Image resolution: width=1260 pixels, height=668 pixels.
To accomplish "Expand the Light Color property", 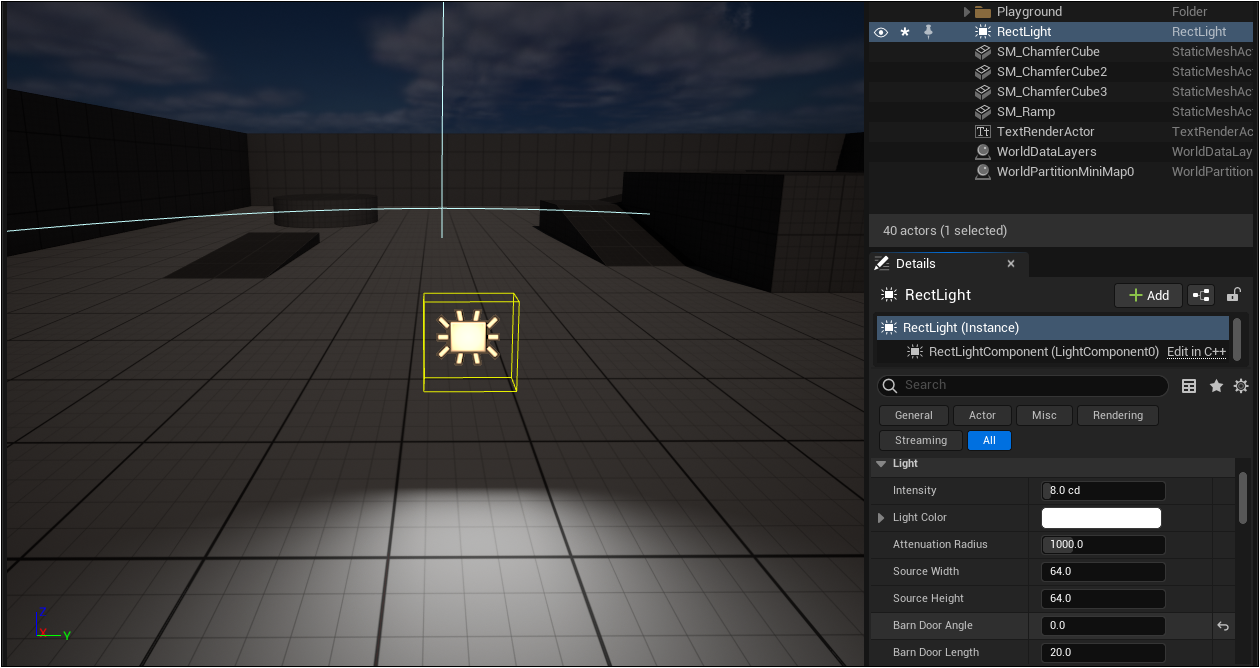I will pyautogui.click(x=881, y=518).
